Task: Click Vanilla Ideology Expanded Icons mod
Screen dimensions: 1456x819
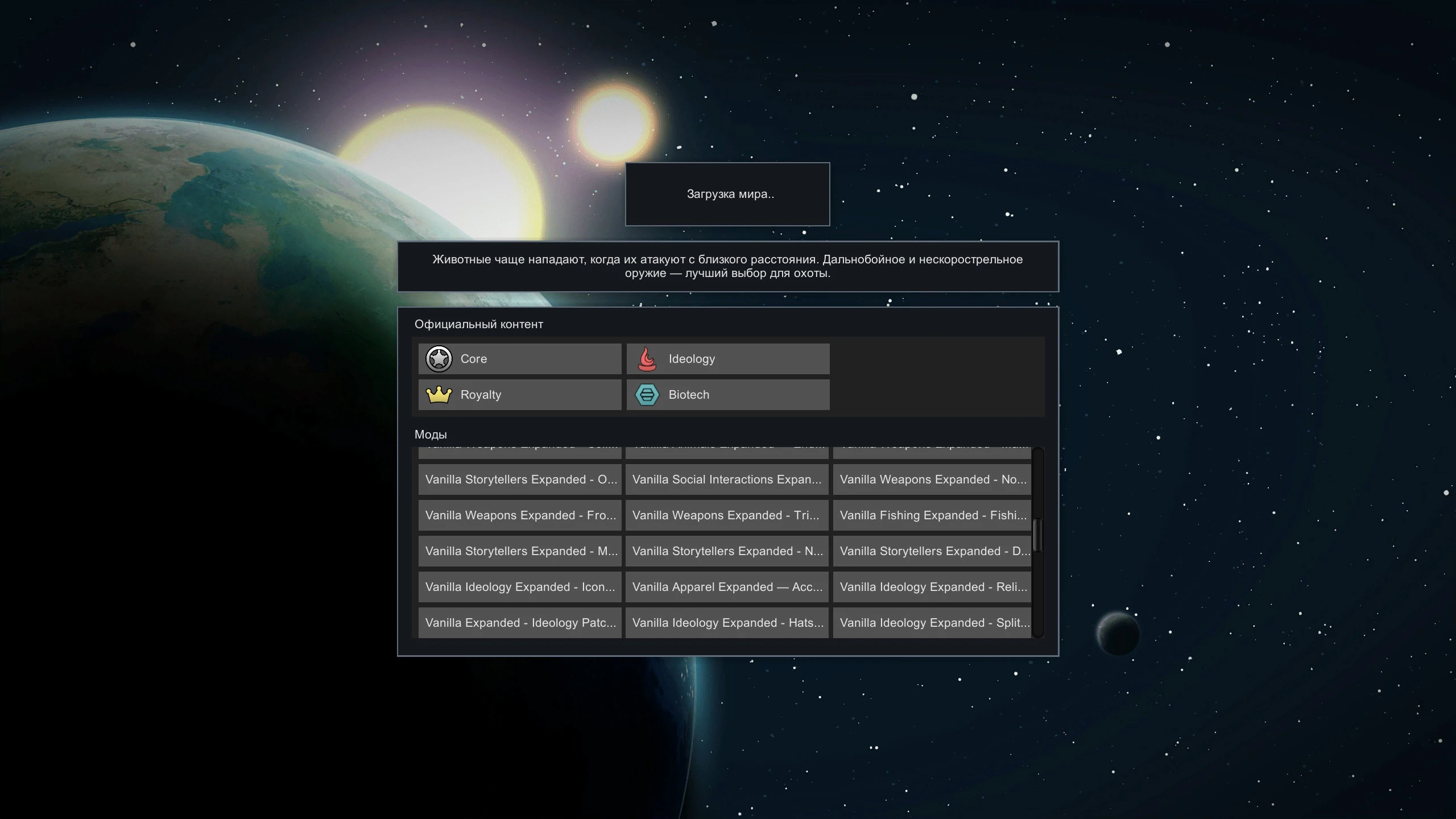Action: click(520, 587)
